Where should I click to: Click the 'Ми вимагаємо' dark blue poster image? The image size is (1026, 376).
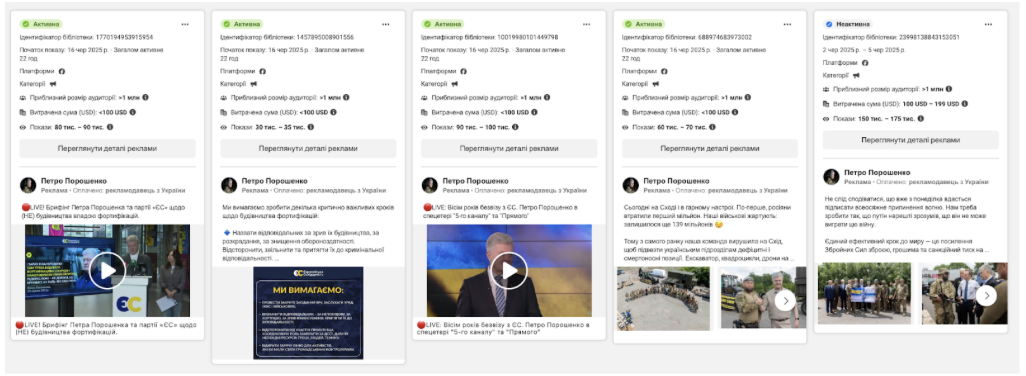(308, 313)
